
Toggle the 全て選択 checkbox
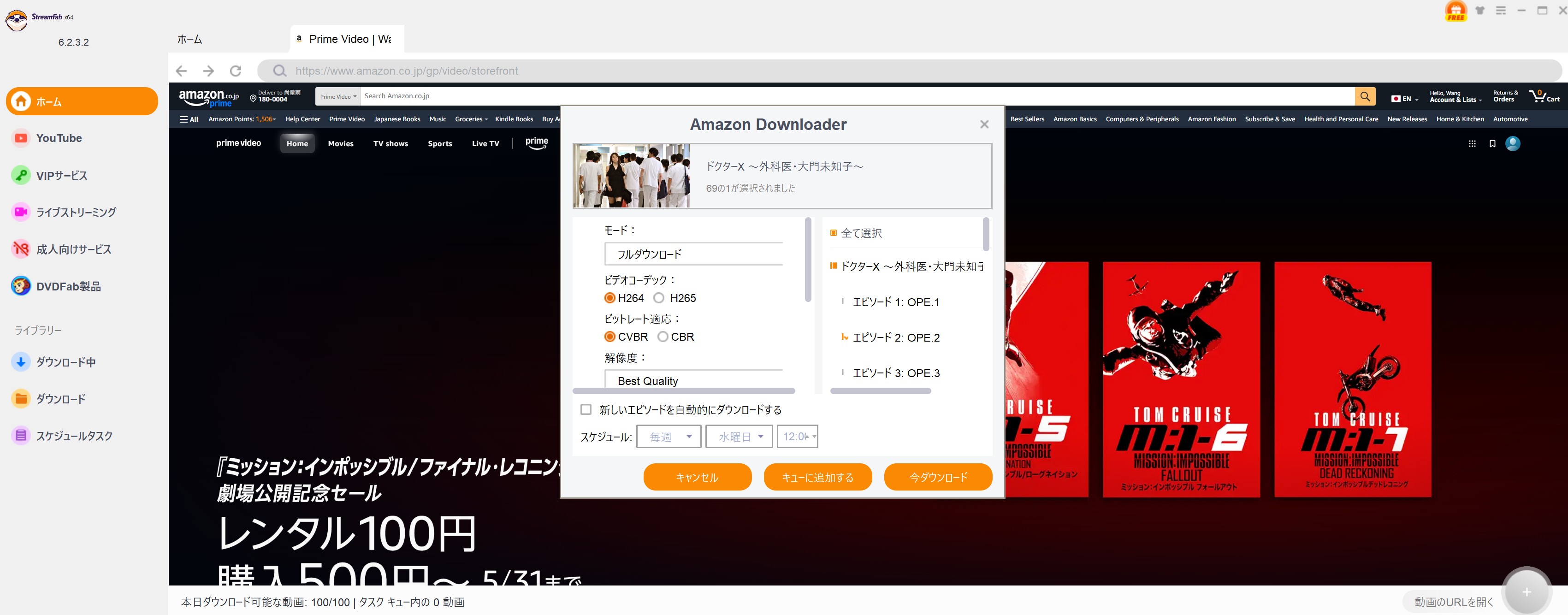(833, 233)
